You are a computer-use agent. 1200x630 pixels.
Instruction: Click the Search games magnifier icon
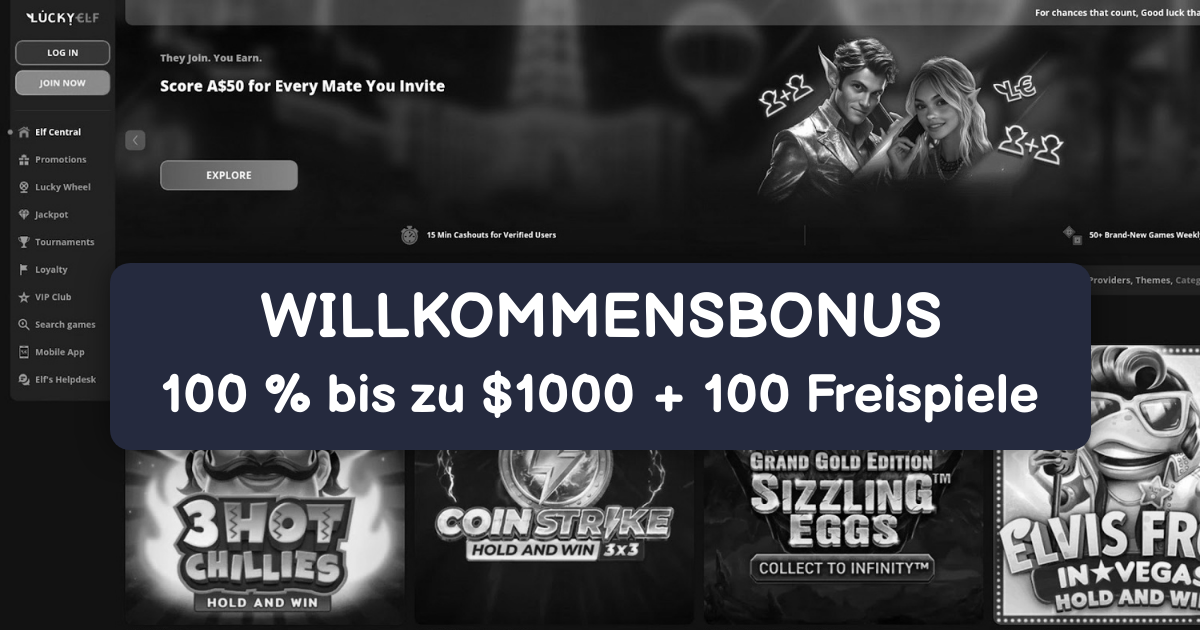click(x=24, y=325)
